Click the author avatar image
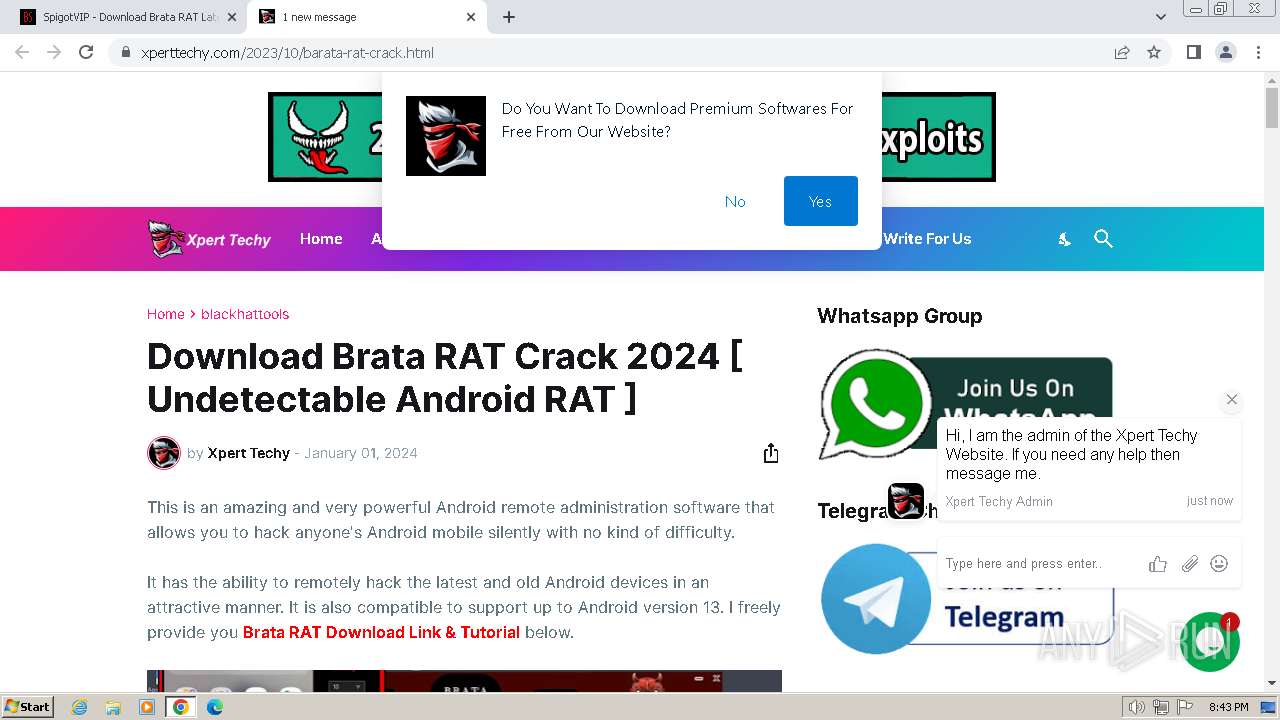Screen dimensions: 1280x720 [164, 453]
